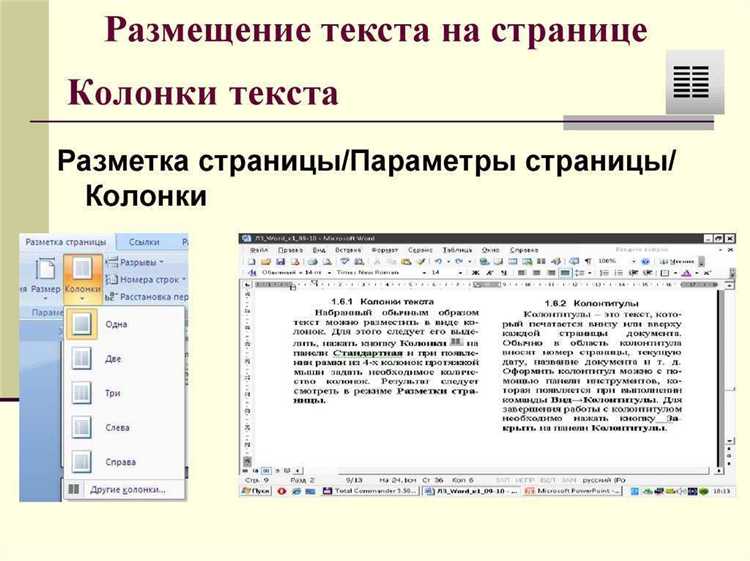Open line spacing dropdown arrow

pyautogui.click(x=589, y=273)
